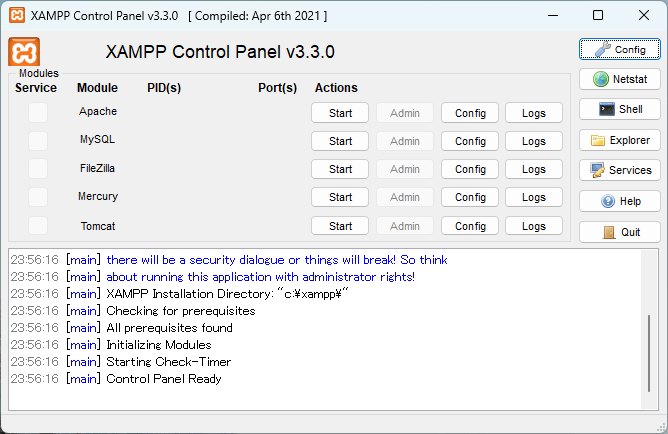The height and width of the screenshot is (434, 668).
Task: Open MySQL Logs menu
Action: 534,141
